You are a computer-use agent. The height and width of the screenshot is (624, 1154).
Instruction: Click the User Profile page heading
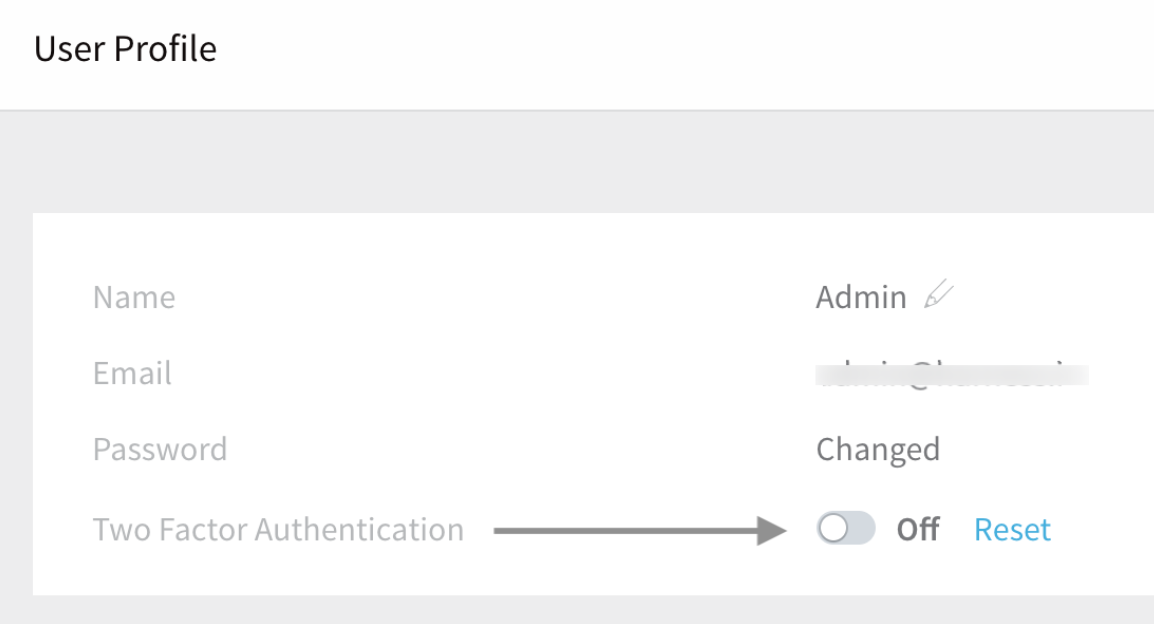(x=125, y=49)
